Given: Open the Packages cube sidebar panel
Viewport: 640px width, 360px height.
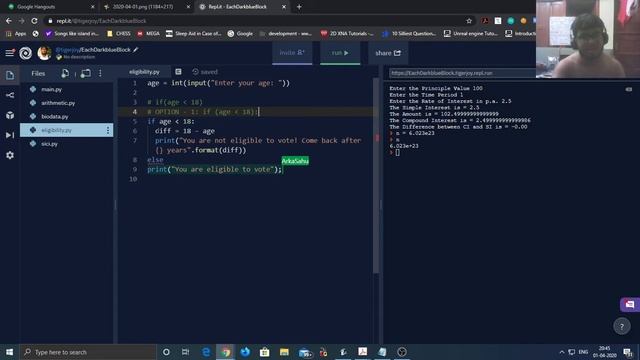Looking at the screenshot, I should click(10, 115).
